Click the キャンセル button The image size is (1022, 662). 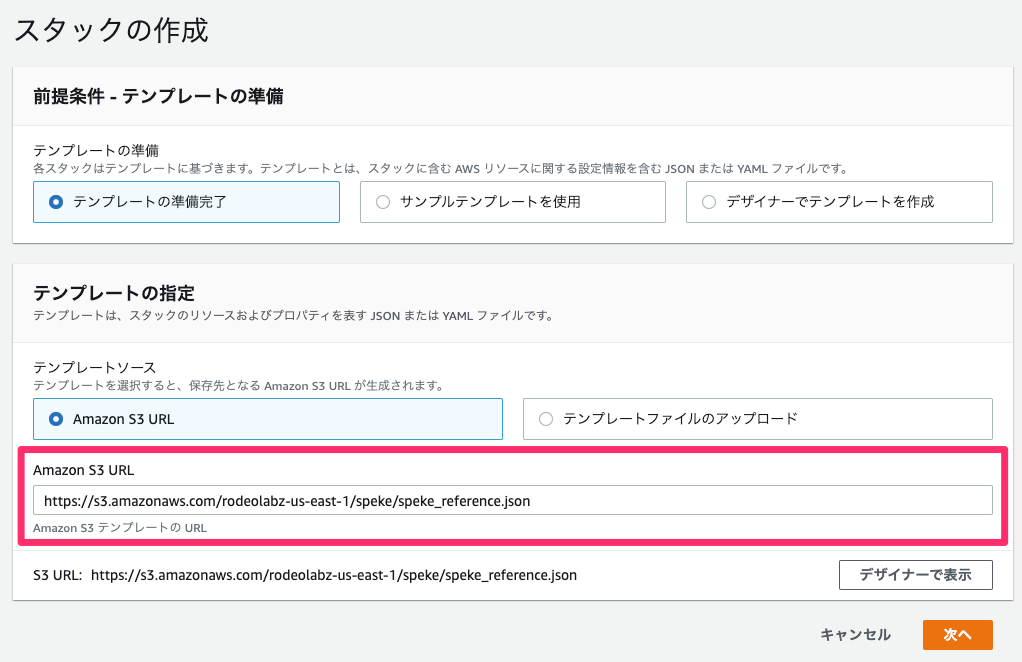pyautogui.click(x=855, y=635)
